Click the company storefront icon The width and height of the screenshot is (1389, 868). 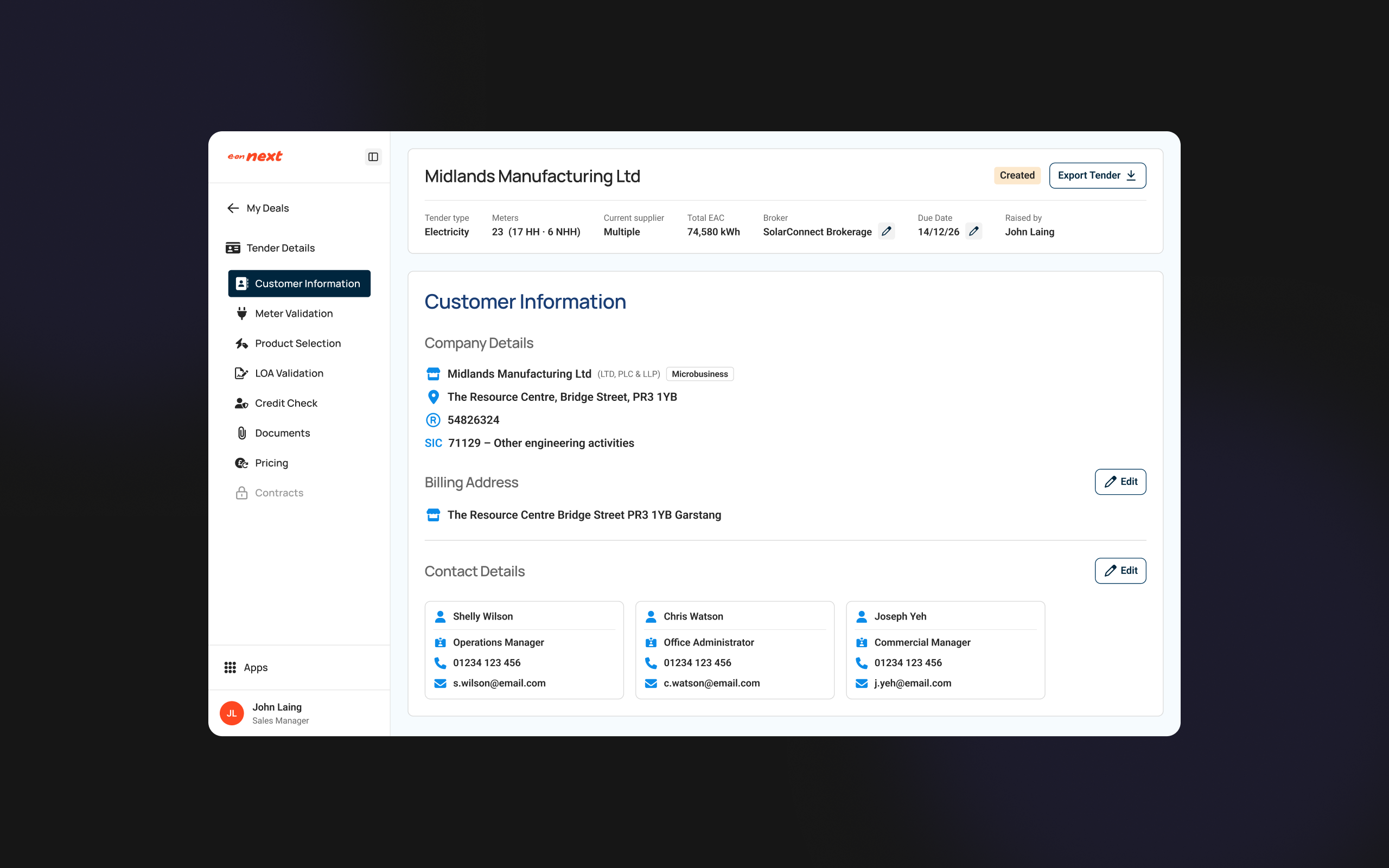434,374
